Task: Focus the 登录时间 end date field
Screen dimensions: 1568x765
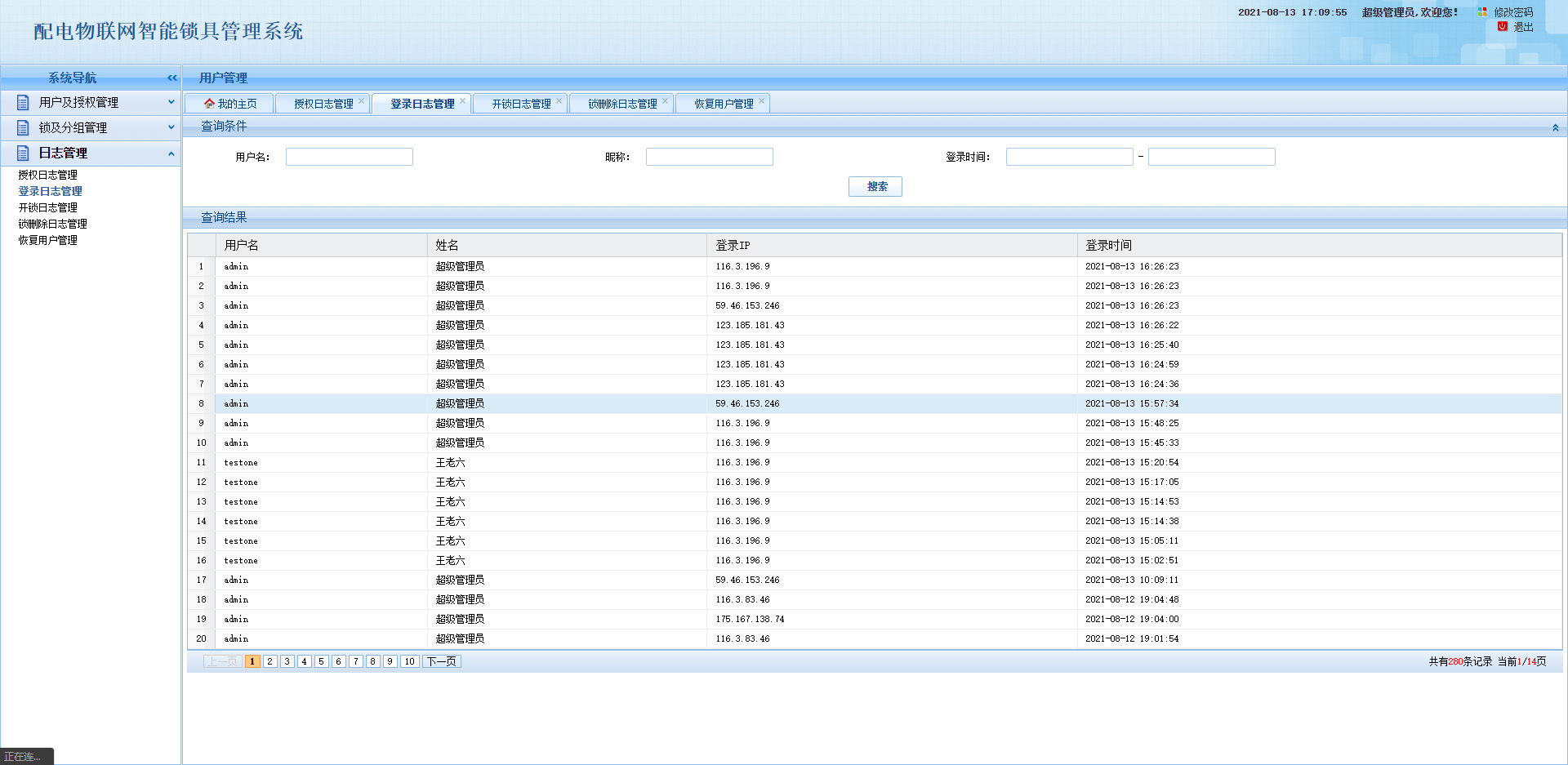Action: tap(1212, 157)
